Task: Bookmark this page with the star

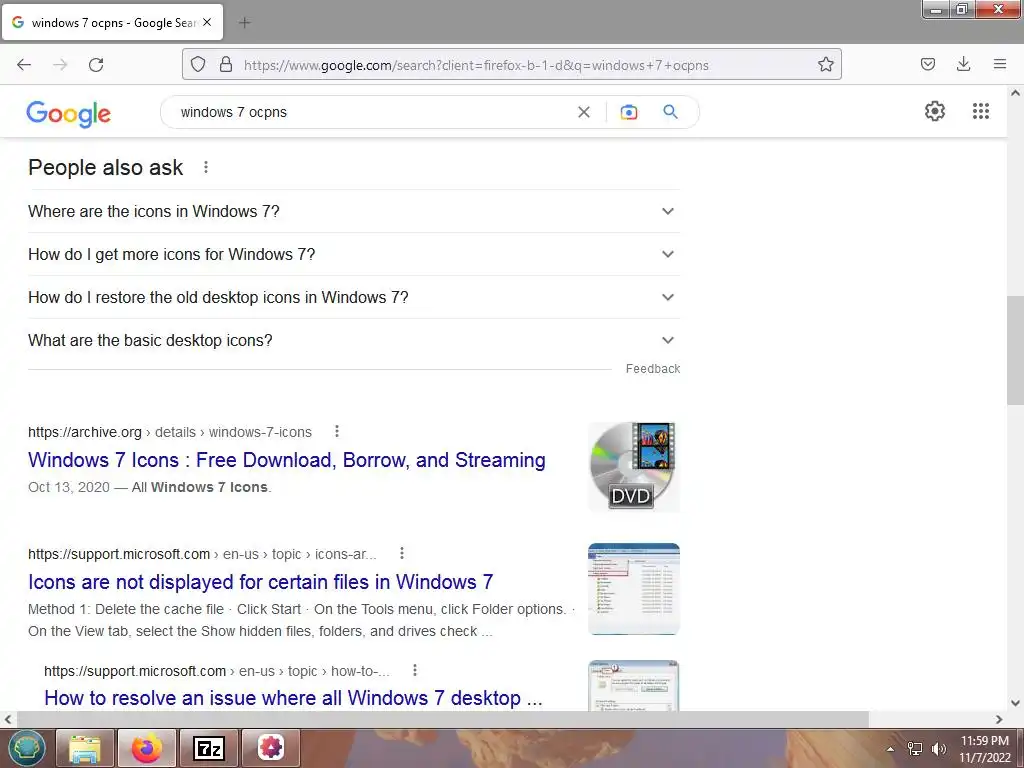Action: pyautogui.click(x=825, y=65)
